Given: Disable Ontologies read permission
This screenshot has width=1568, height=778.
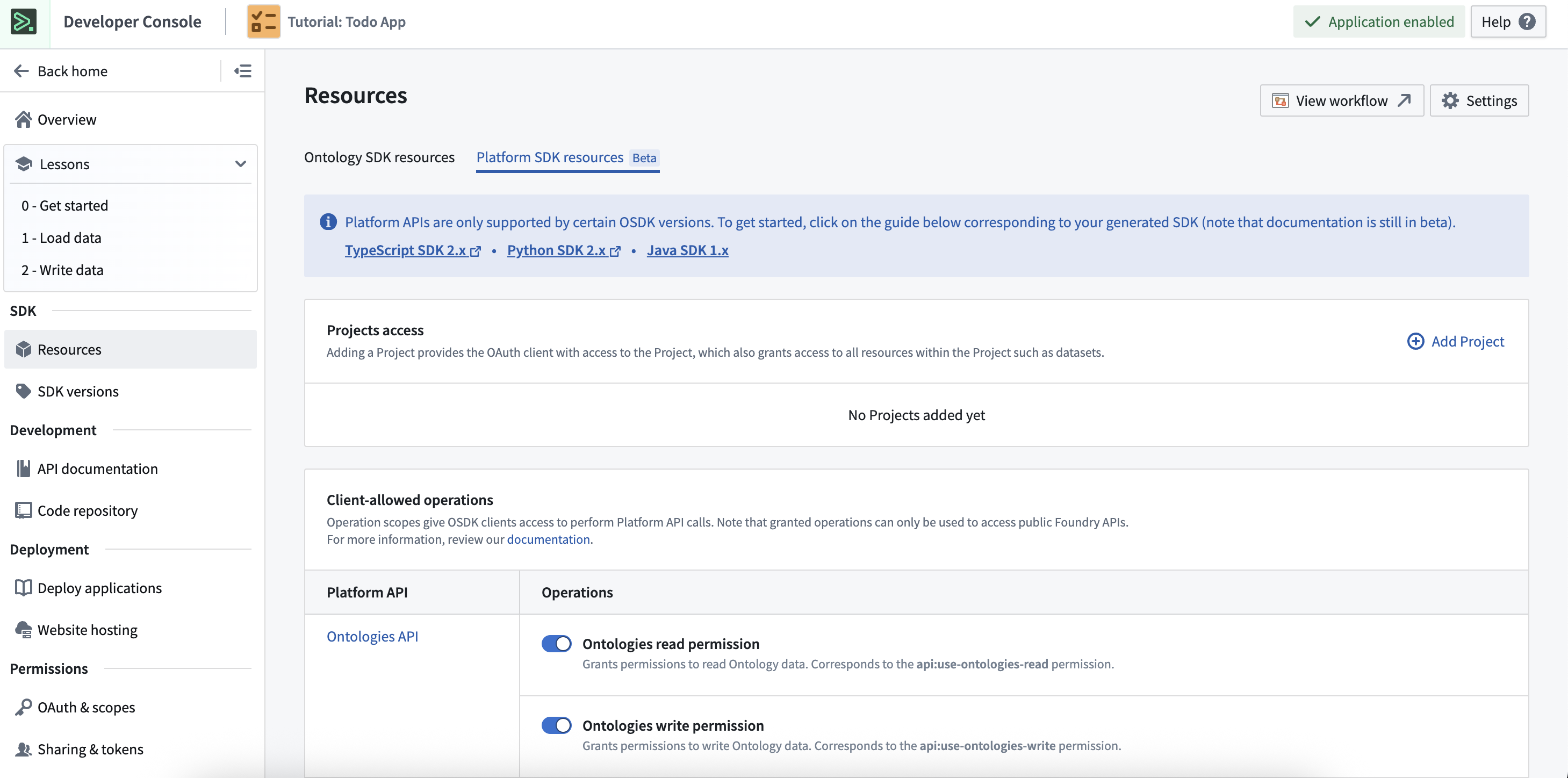Looking at the screenshot, I should point(556,644).
